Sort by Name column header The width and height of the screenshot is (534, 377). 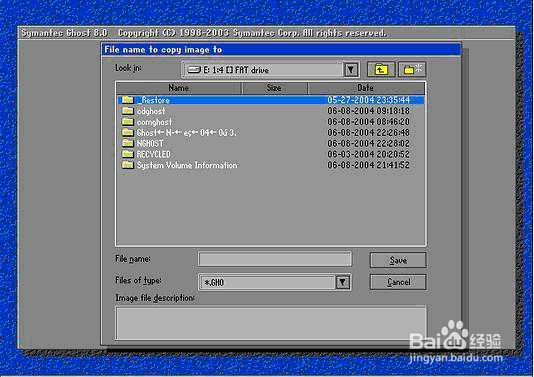[x=178, y=88]
